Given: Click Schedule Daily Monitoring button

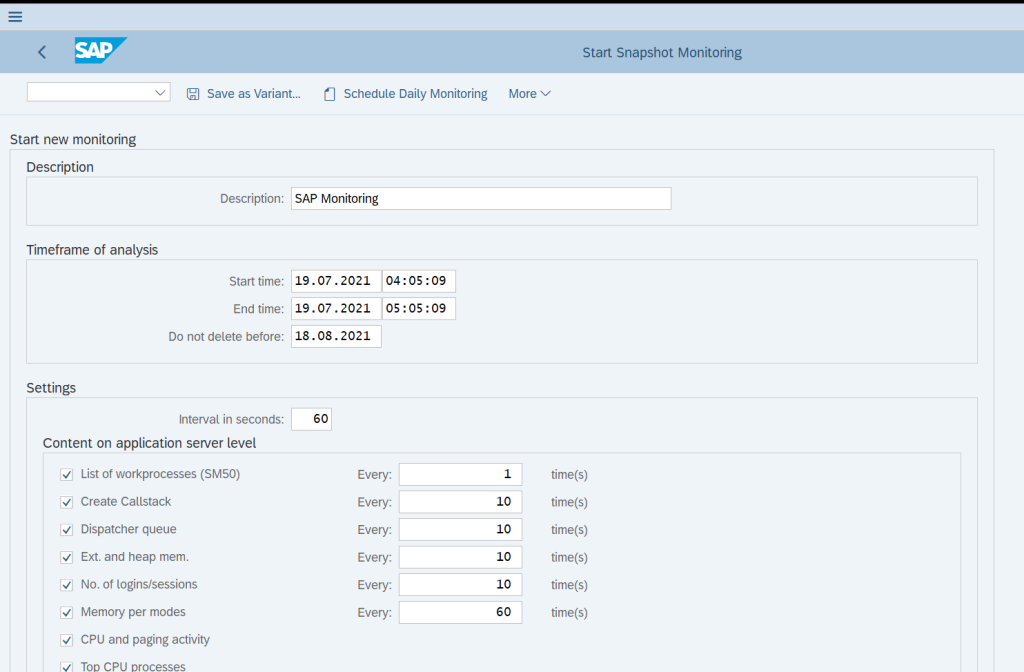Looking at the screenshot, I should click(406, 94).
